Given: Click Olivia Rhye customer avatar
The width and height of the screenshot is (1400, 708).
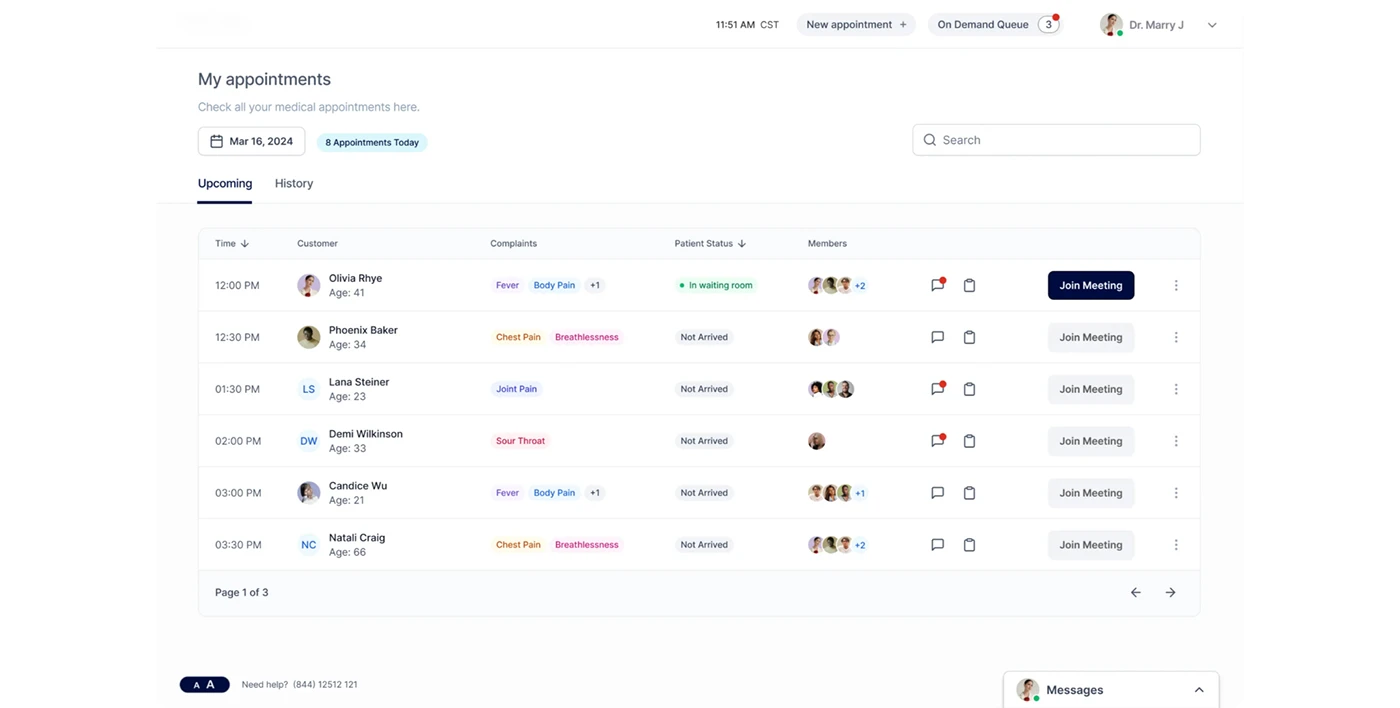Looking at the screenshot, I should point(309,285).
